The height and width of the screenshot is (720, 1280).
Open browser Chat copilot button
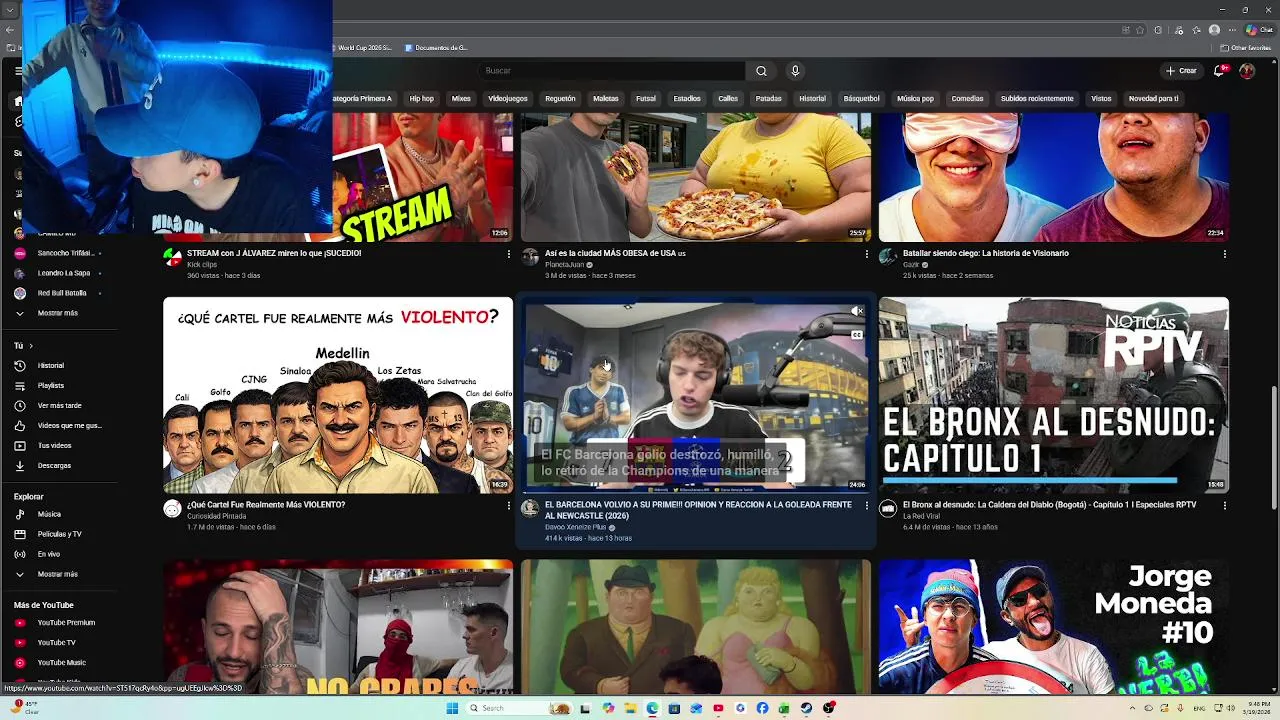(1258, 30)
